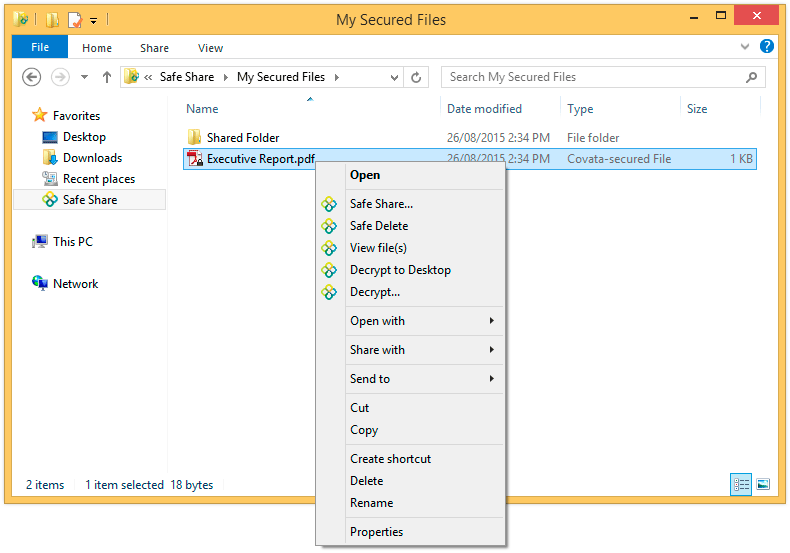Click the Network icon in navigation pane
Viewport: 790px width, 553px height.
click(x=40, y=283)
